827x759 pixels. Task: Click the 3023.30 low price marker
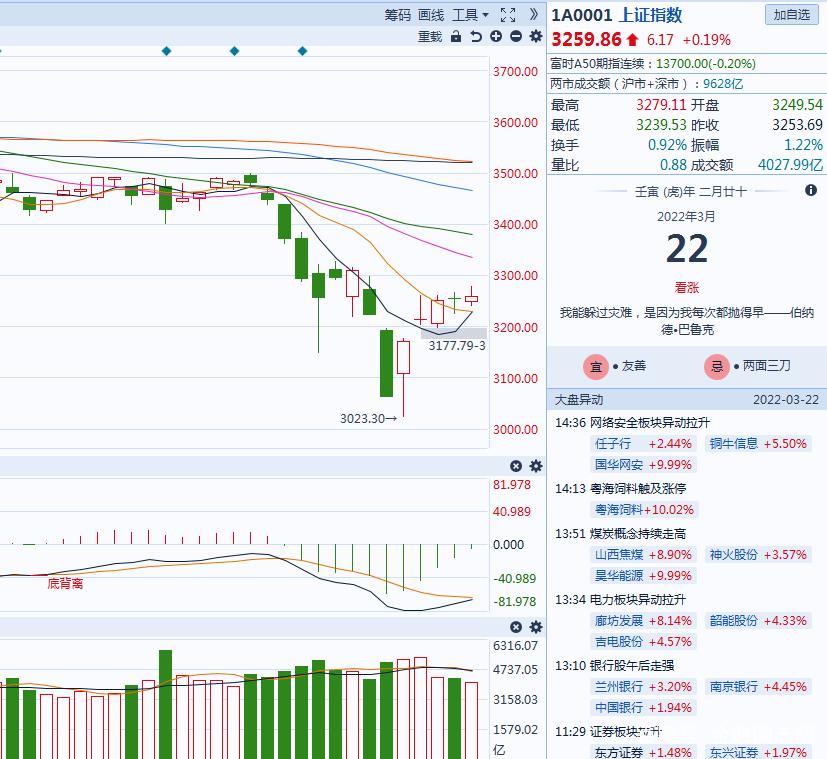point(363,417)
